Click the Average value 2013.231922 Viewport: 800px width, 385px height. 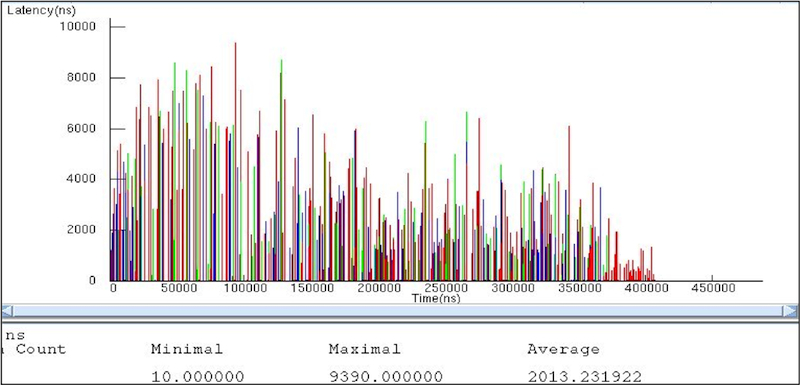click(584, 377)
